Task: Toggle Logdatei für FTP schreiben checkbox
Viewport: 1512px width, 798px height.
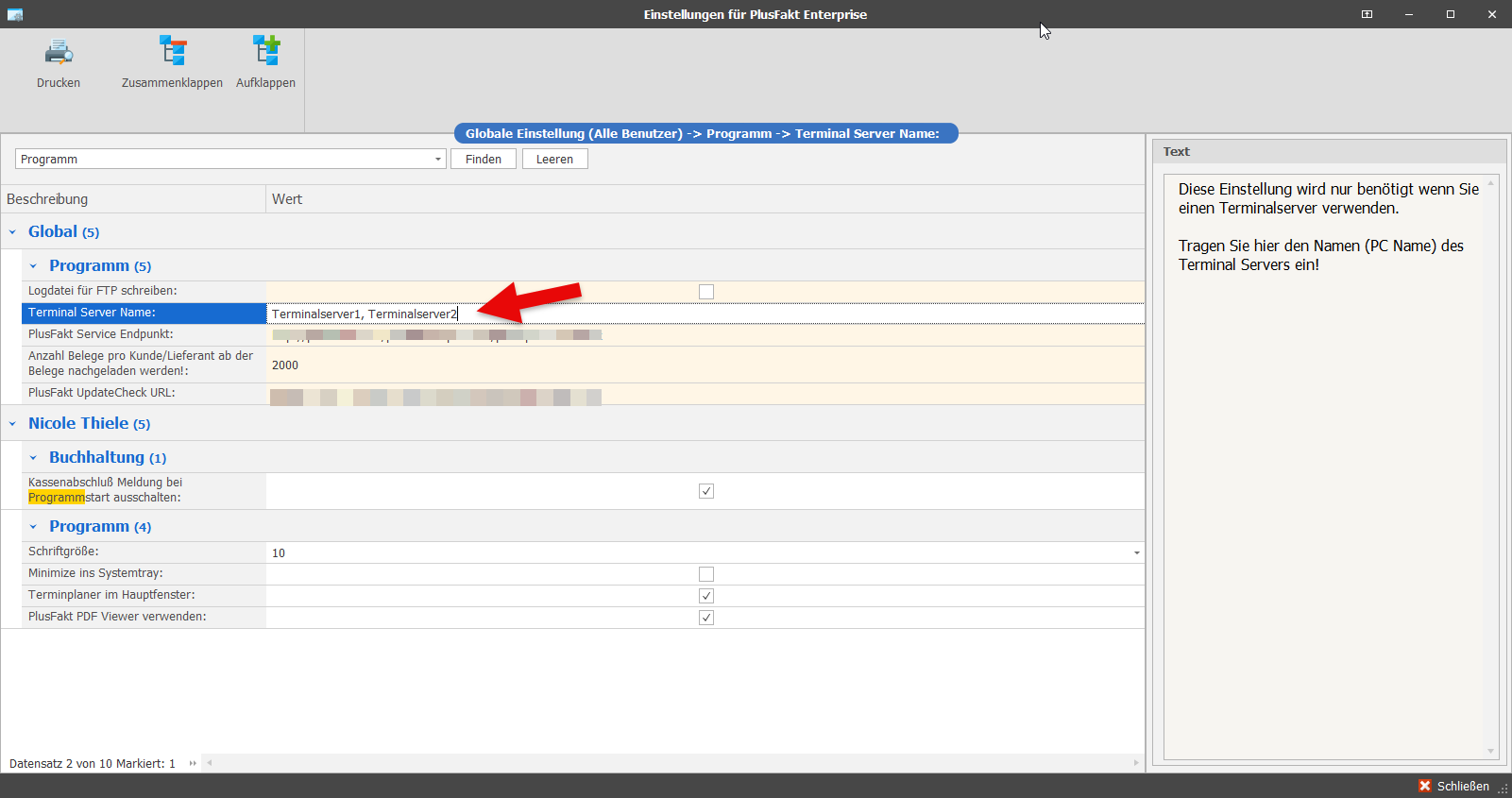Action: tap(706, 292)
